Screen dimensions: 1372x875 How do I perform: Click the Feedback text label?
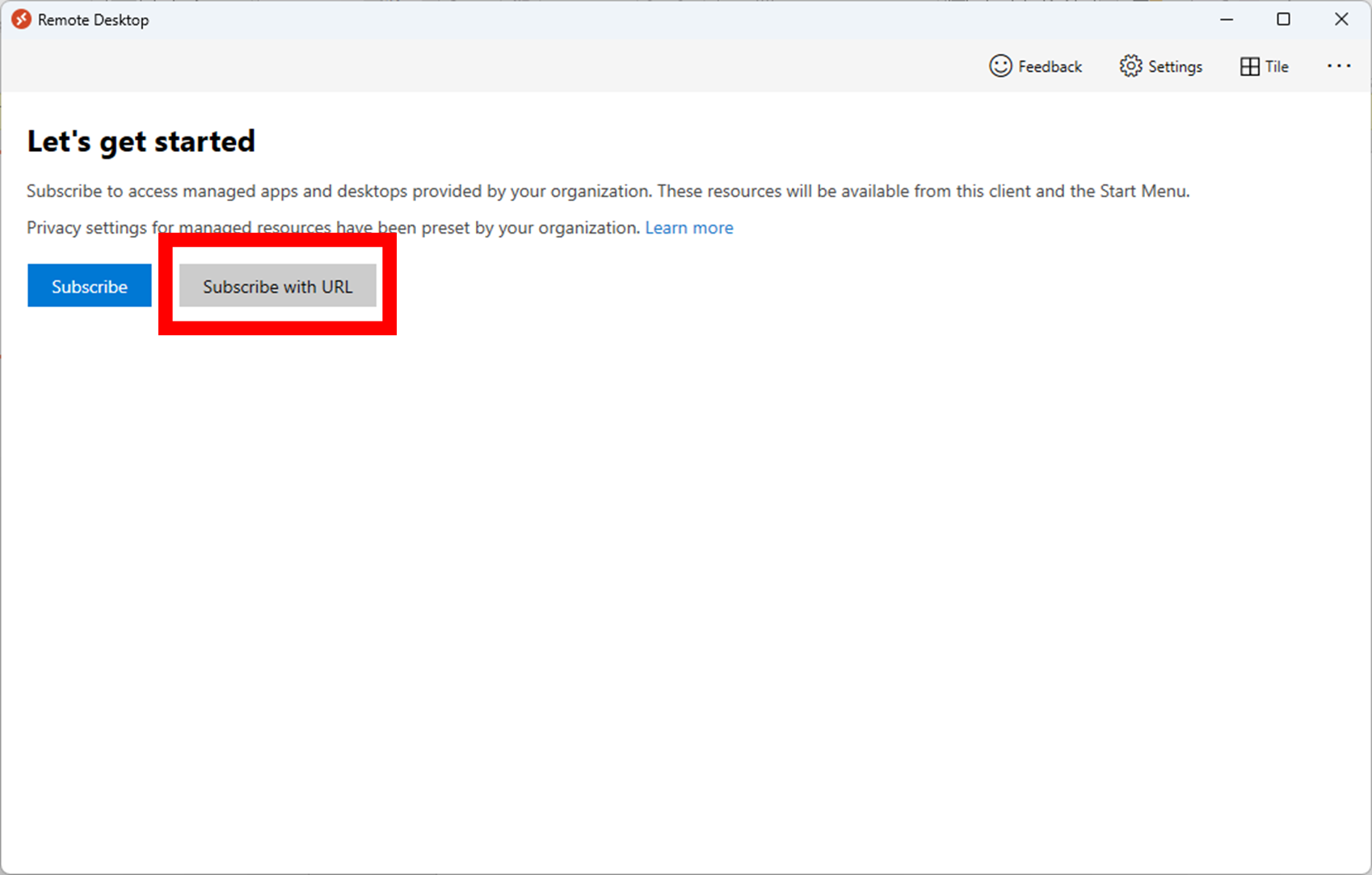(1050, 67)
